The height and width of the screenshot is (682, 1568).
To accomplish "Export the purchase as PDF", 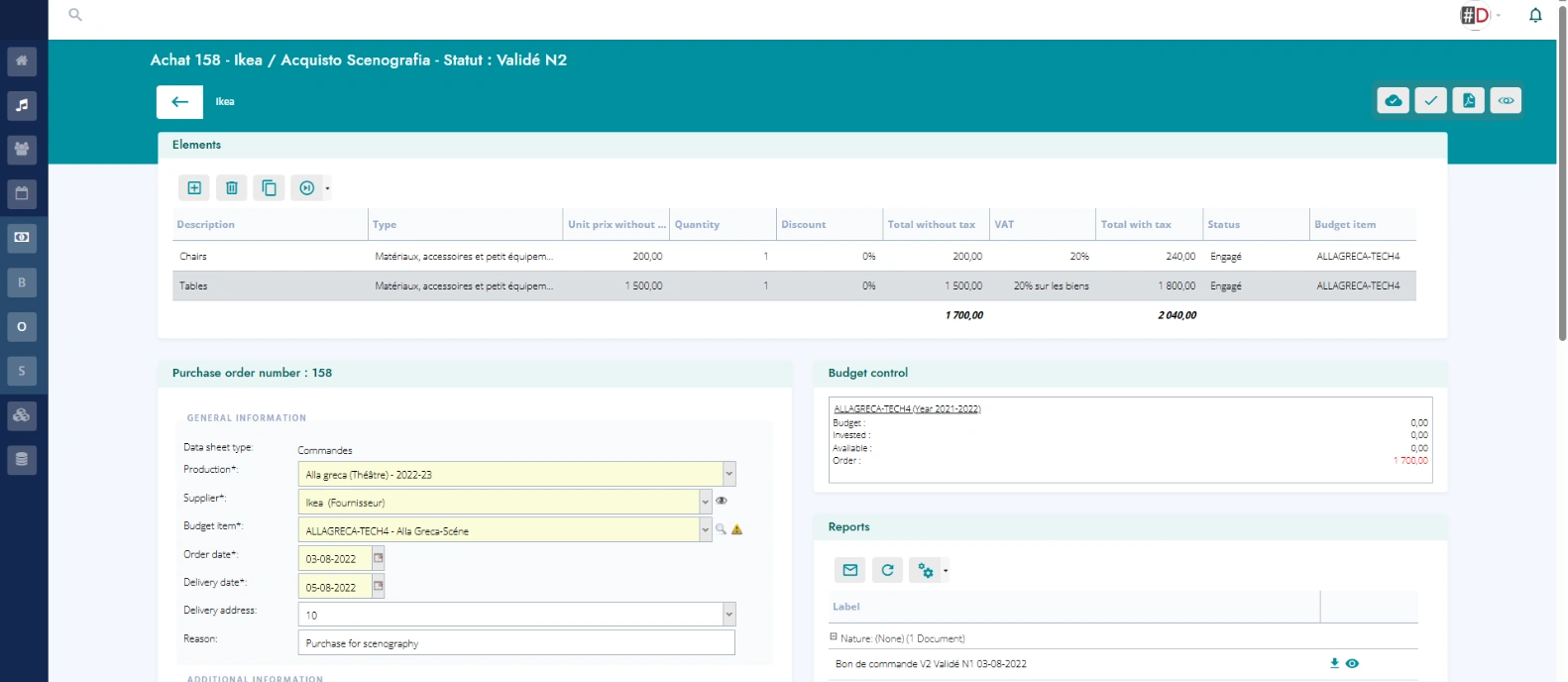I will click(x=1468, y=101).
